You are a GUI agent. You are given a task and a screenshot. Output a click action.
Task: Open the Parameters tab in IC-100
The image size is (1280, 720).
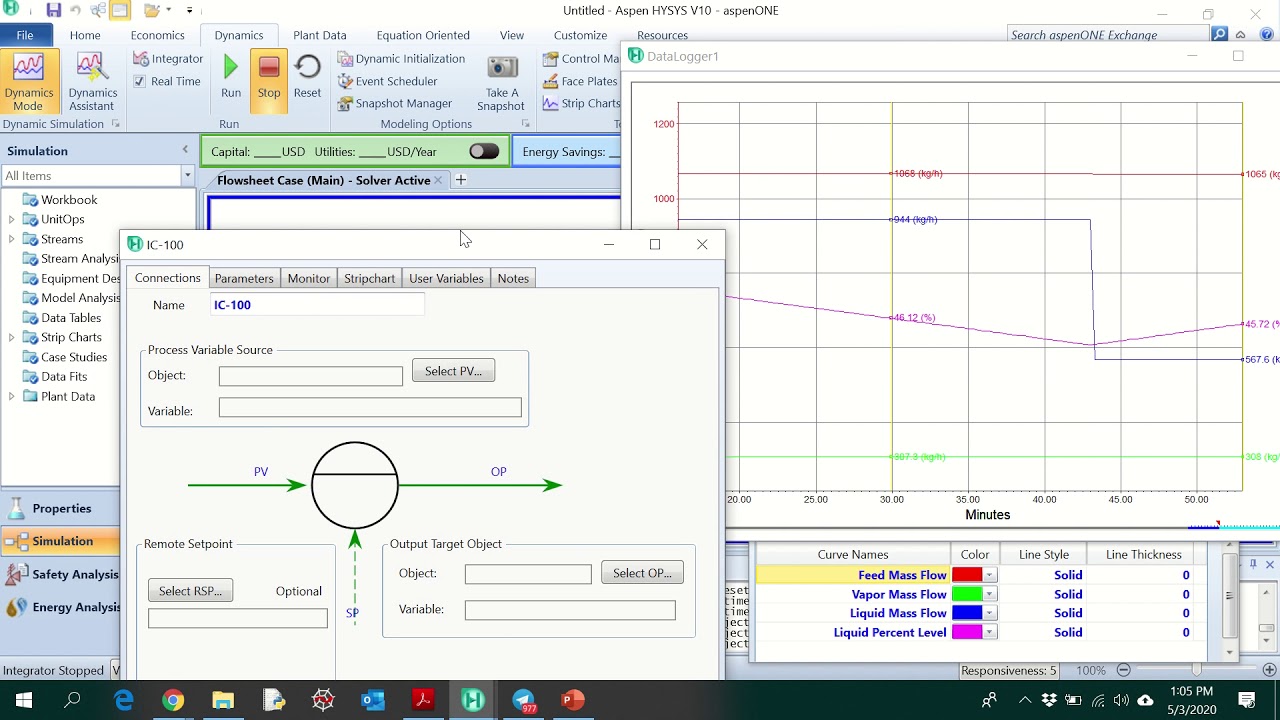coord(244,278)
